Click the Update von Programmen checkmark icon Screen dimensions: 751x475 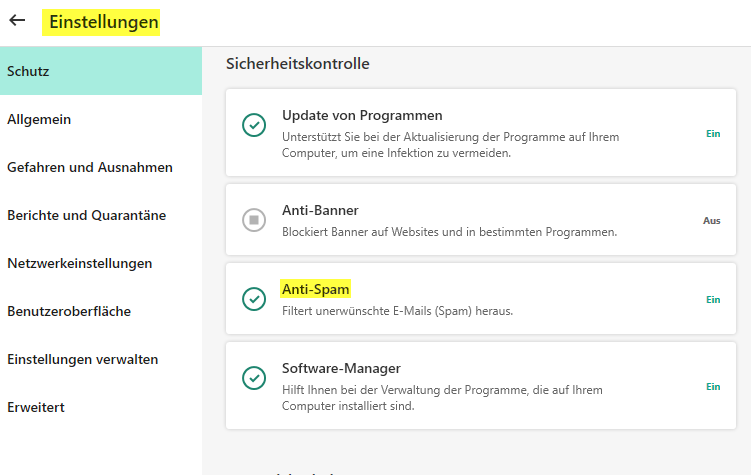[254, 125]
